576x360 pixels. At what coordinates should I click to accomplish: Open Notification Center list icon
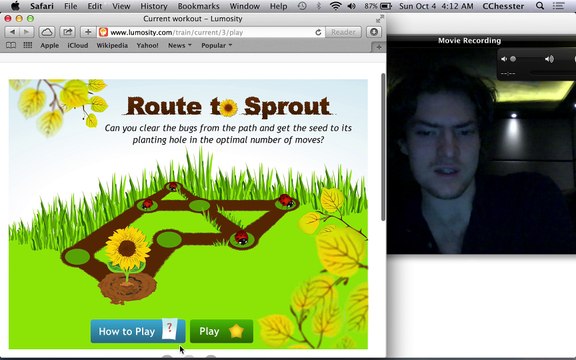[x=558, y=6]
